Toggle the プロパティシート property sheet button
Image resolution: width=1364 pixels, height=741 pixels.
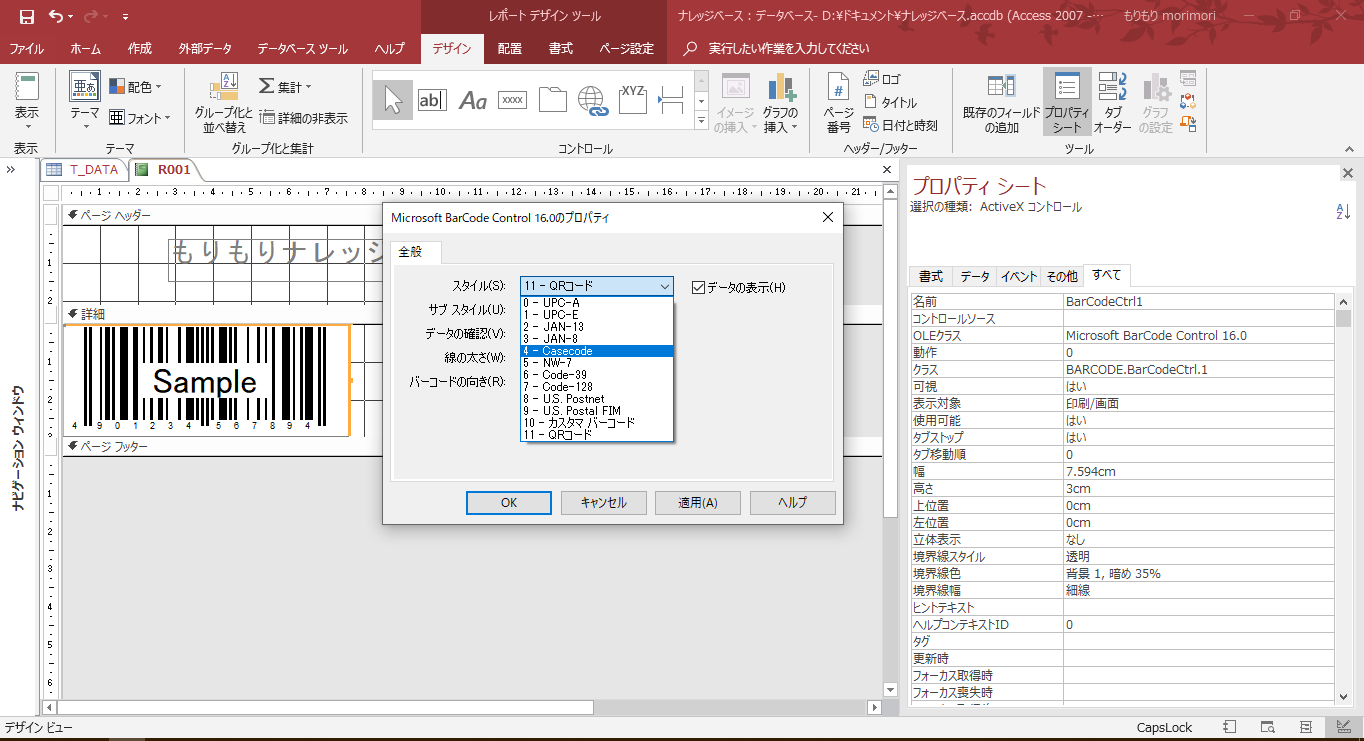1067,102
